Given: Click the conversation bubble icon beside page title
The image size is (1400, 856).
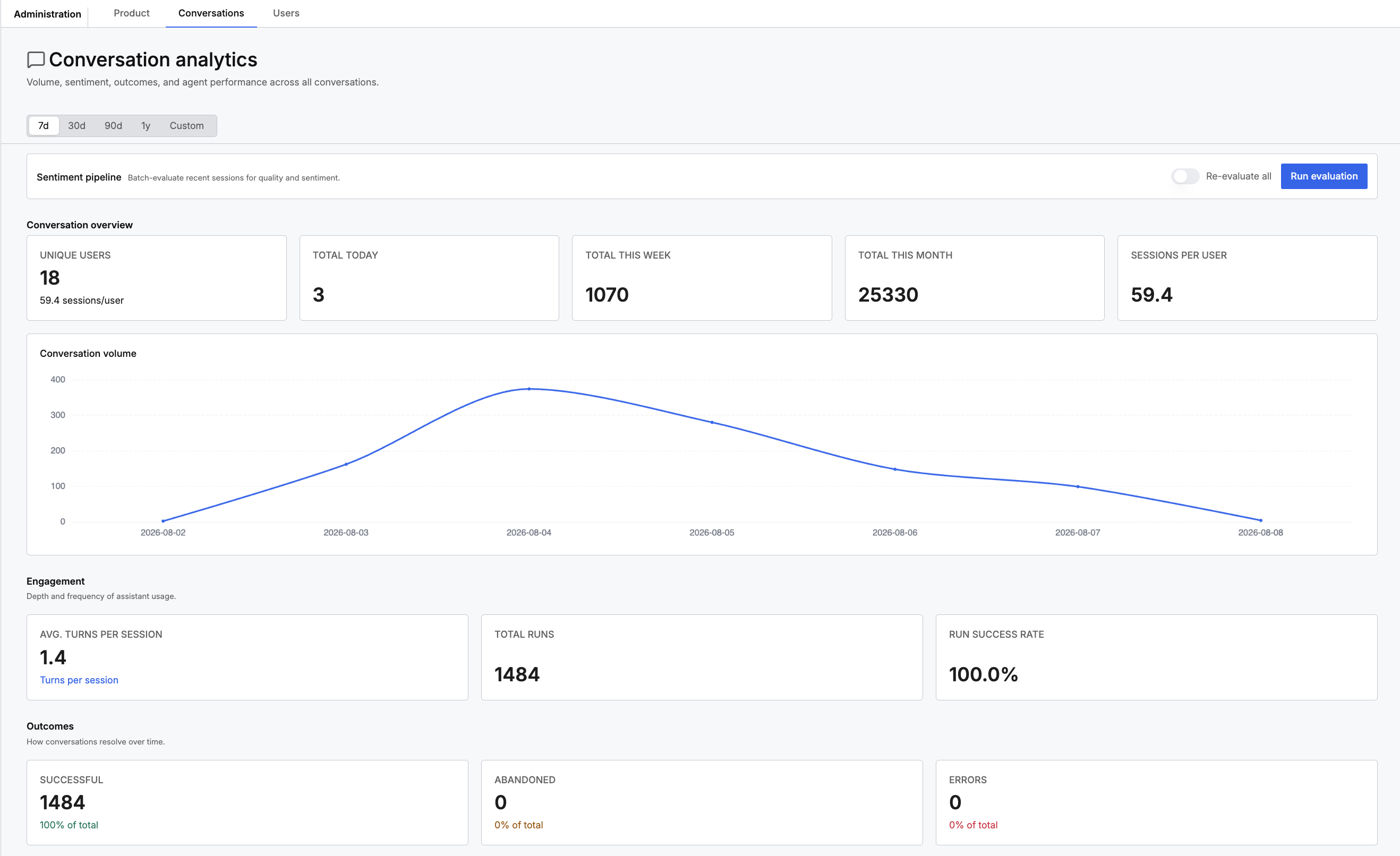Looking at the screenshot, I should pos(36,59).
